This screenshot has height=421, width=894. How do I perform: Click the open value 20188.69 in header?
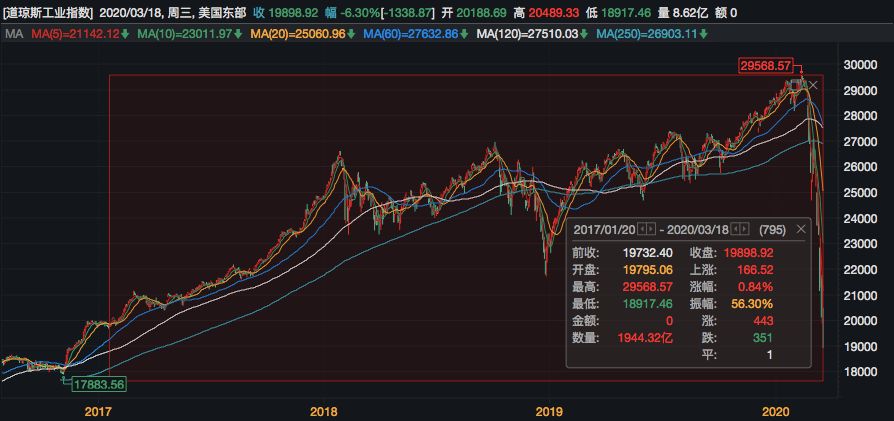click(480, 12)
